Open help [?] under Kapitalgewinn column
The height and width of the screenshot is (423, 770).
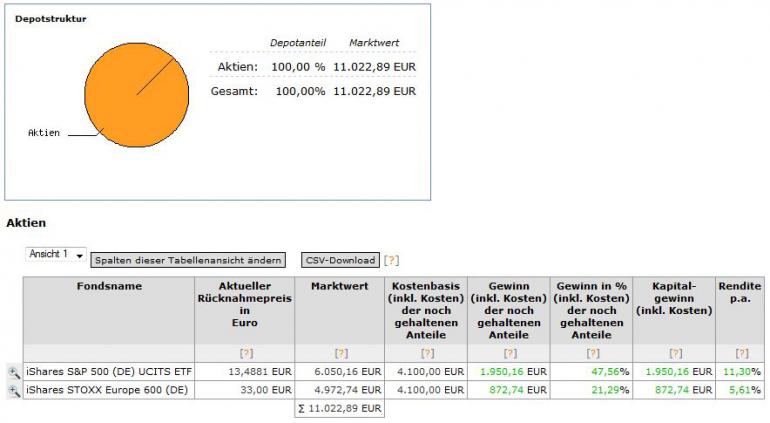click(675, 353)
